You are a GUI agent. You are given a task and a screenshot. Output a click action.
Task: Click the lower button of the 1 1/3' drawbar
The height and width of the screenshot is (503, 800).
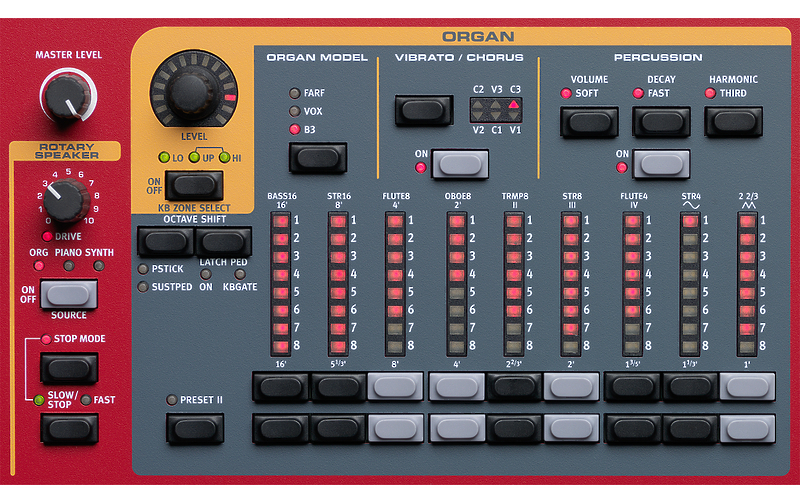[x=690, y=428]
